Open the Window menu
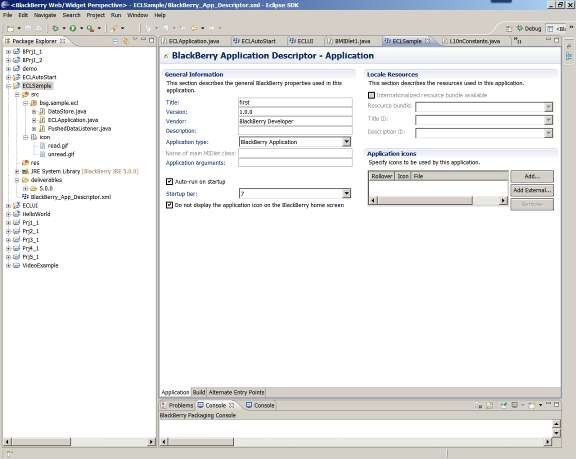The width and height of the screenshot is (576, 459). pos(137,15)
